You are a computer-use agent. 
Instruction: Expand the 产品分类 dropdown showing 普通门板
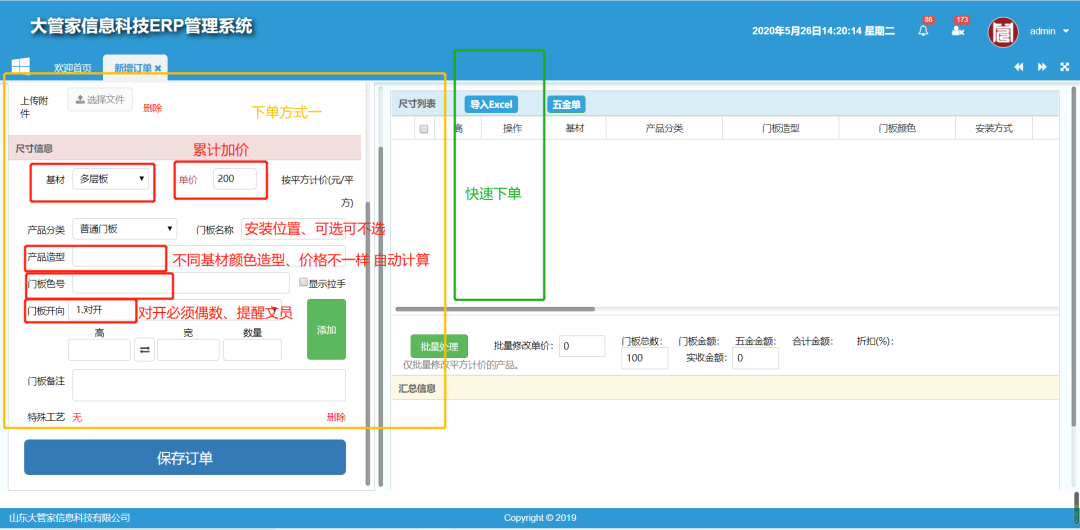[x=124, y=229]
